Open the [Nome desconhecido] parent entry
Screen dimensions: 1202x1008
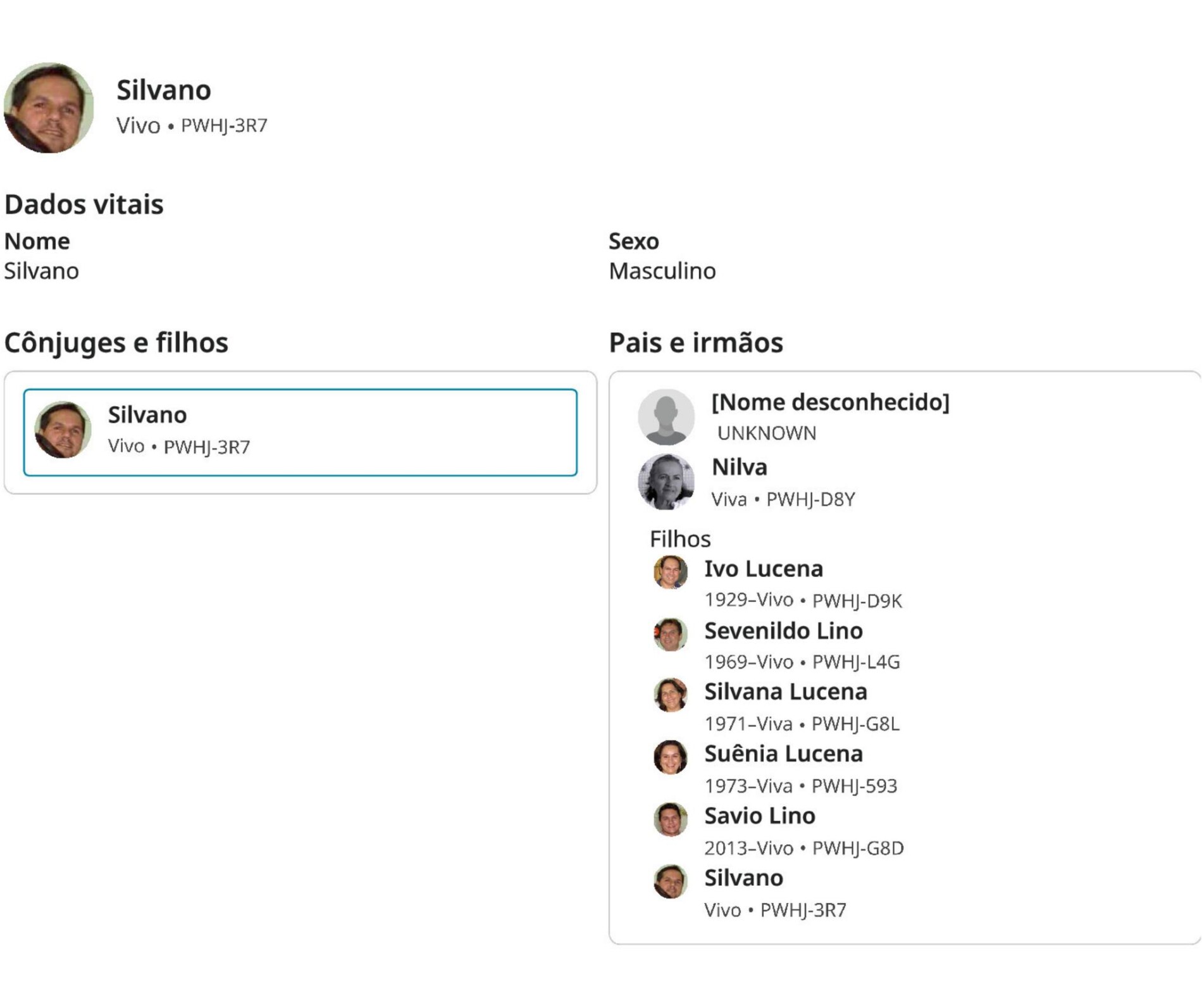[829, 402]
